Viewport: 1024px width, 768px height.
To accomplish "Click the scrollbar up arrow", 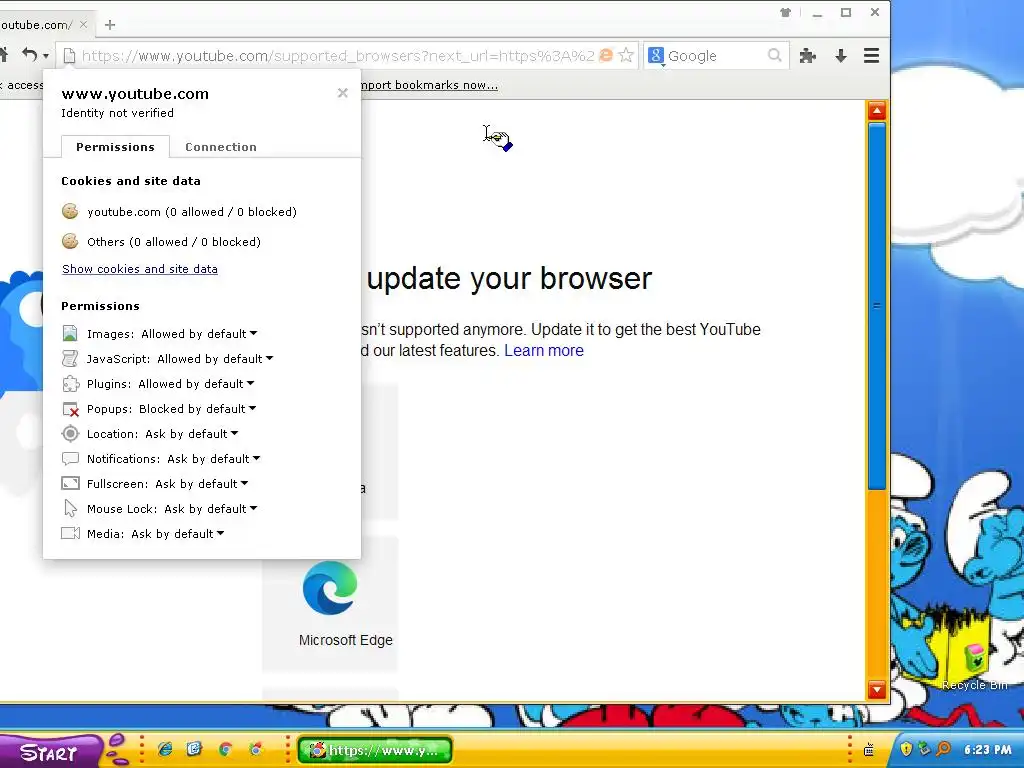I will pos(876,111).
